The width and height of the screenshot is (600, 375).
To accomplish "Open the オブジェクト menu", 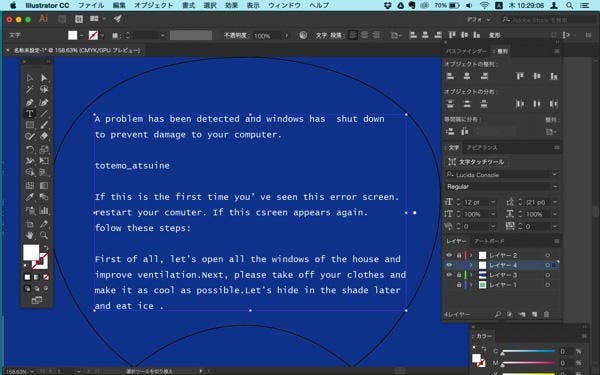I will [x=153, y=5].
